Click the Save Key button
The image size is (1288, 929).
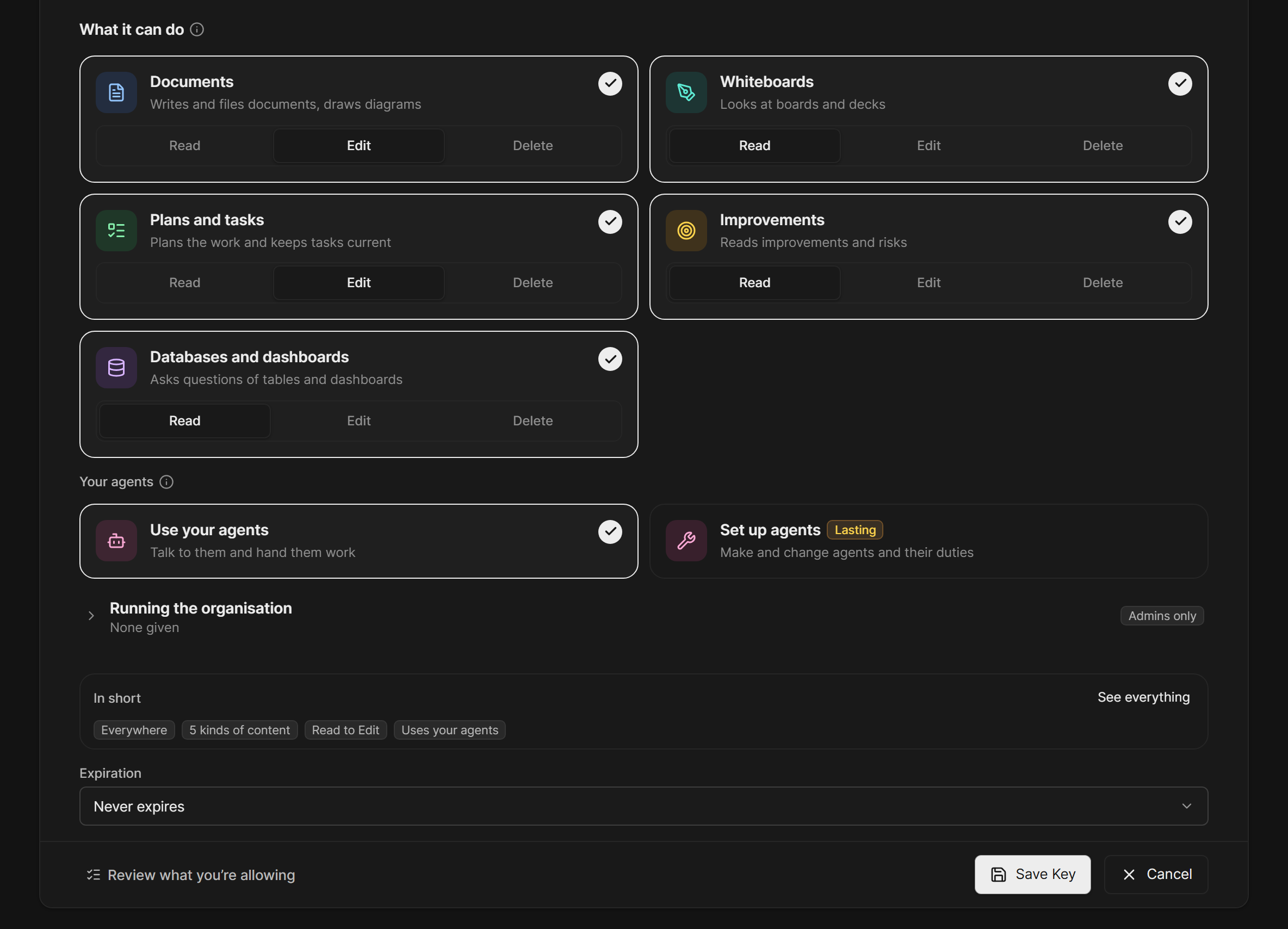(x=1032, y=875)
